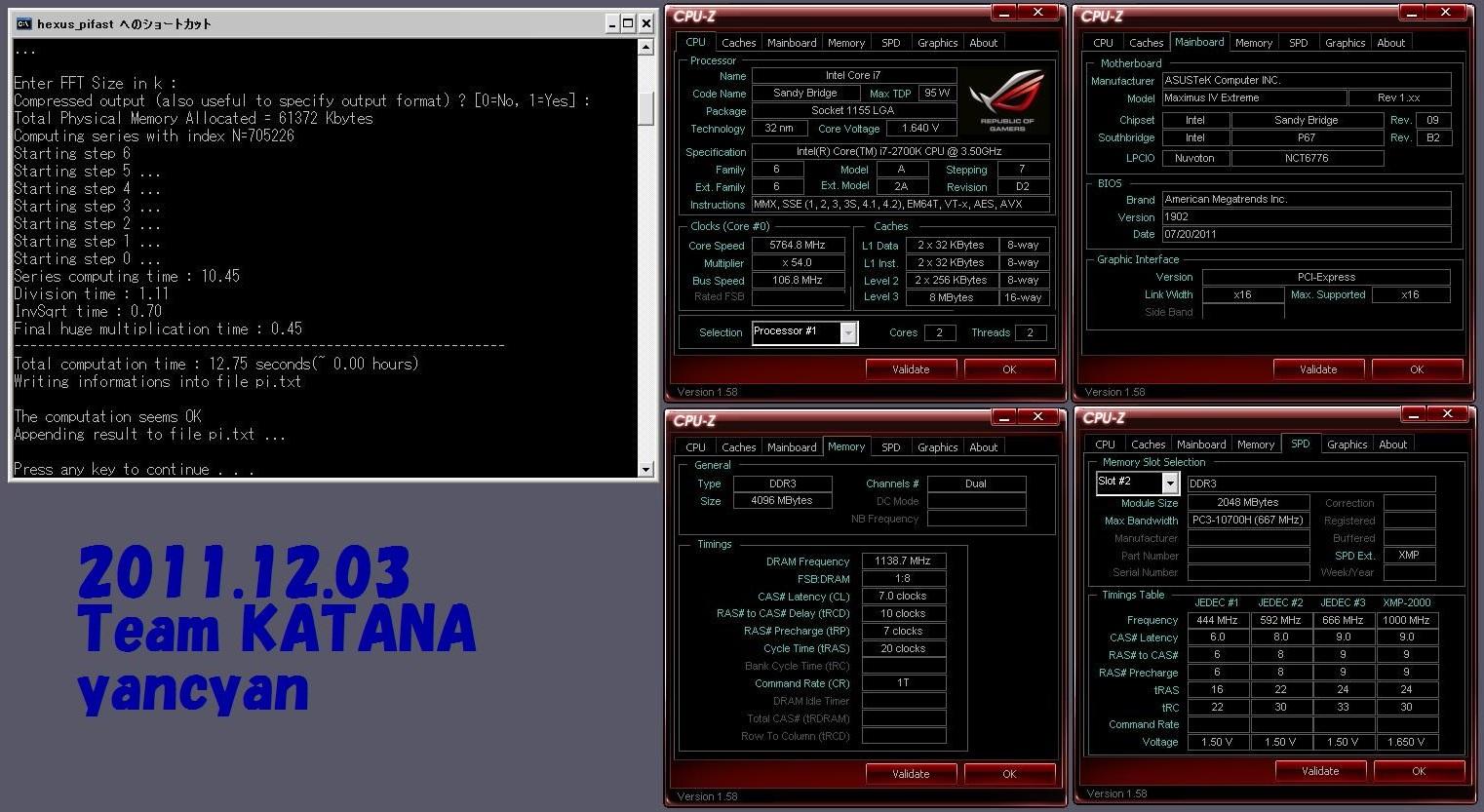This screenshot has height=812, width=1484.
Task: Open Caches tab in the Processor CPU-Z window
Action: 738,43
